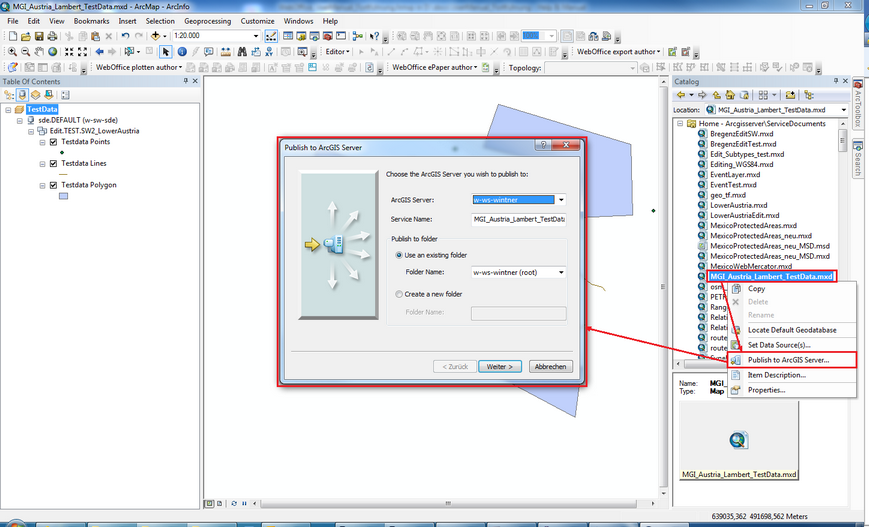The image size is (869, 527).
Task: Open the Editor Toolbar icon next to scale
Action: (x=271, y=36)
